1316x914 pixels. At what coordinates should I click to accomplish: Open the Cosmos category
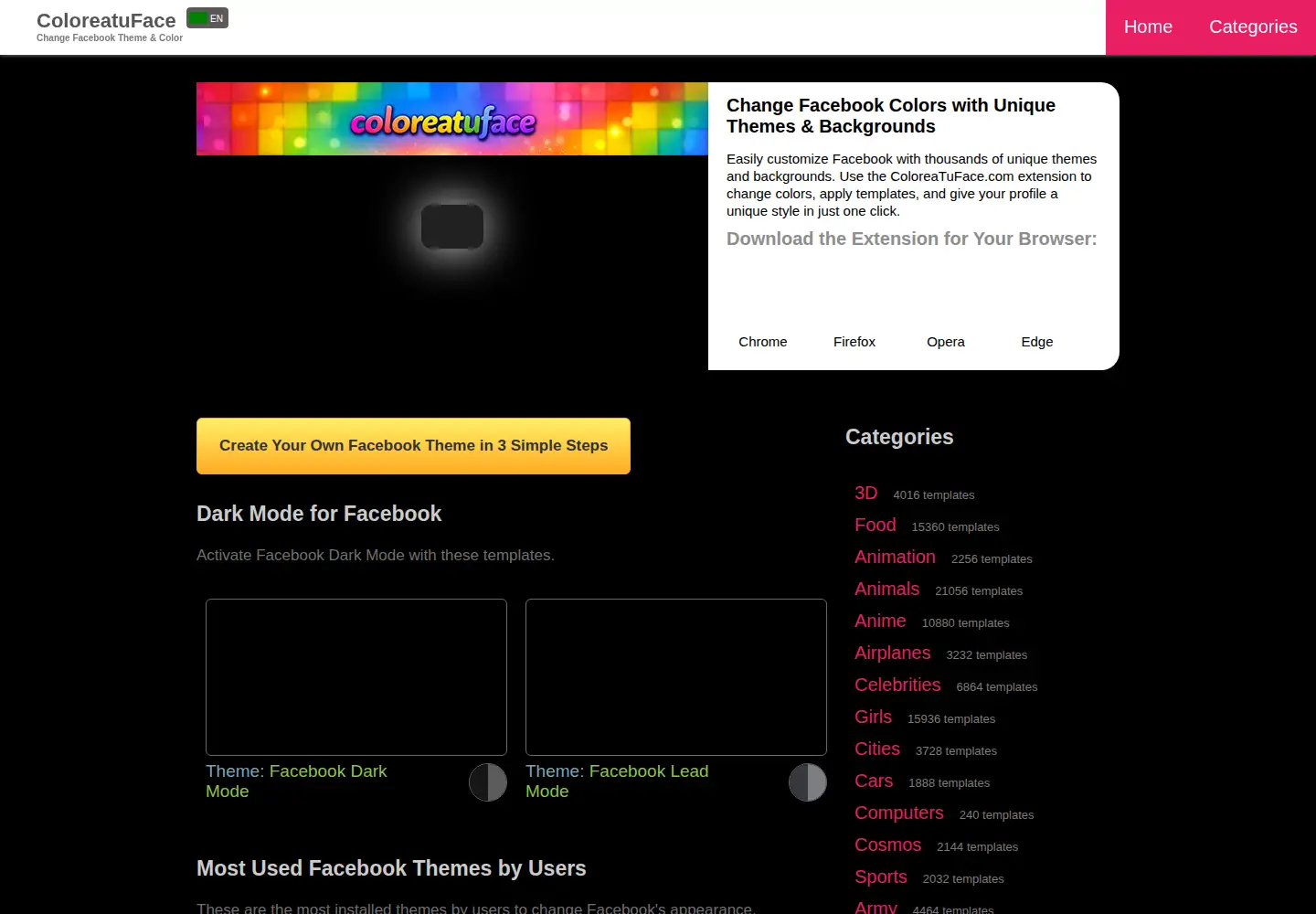coord(887,845)
